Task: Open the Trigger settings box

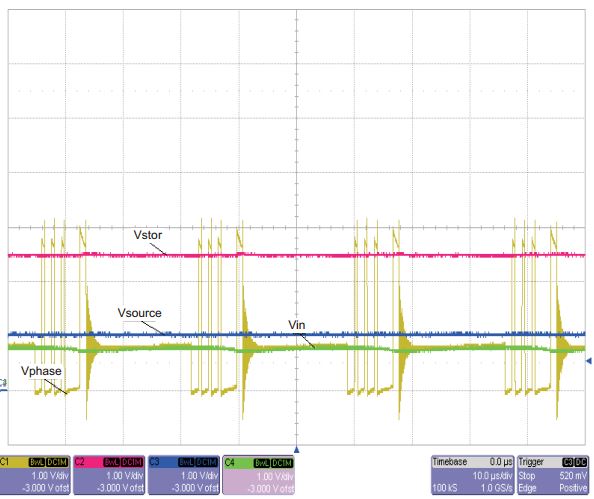Action: click(553, 475)
